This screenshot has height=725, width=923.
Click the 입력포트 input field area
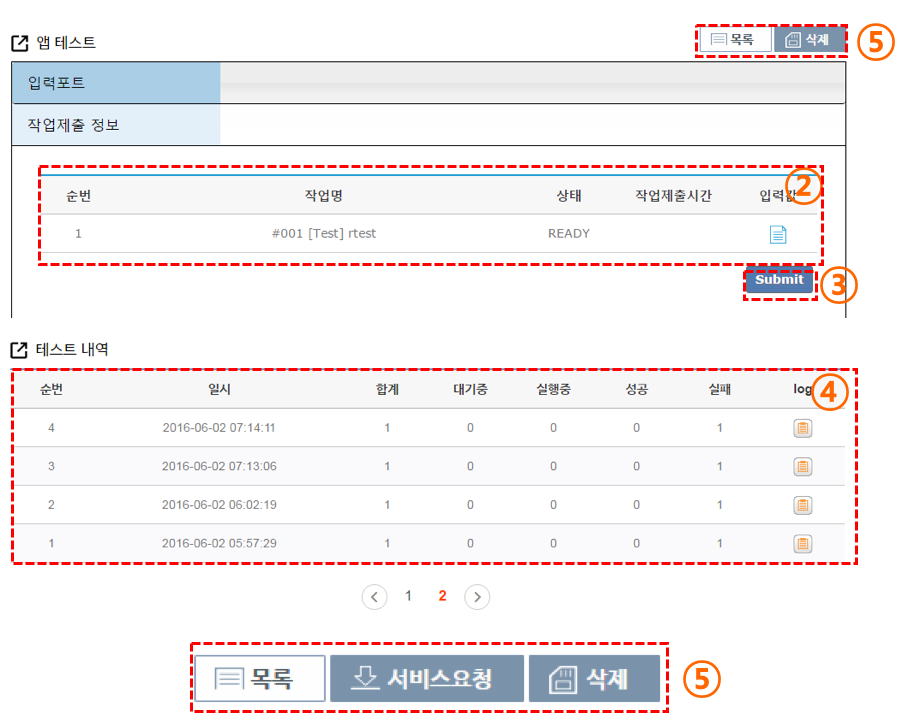[x=532, y=82]
